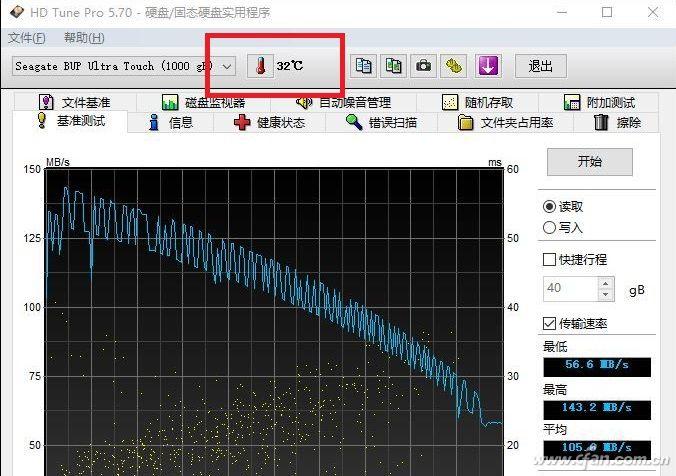Decrease the short stroke gB value

[x=605, y=295]
